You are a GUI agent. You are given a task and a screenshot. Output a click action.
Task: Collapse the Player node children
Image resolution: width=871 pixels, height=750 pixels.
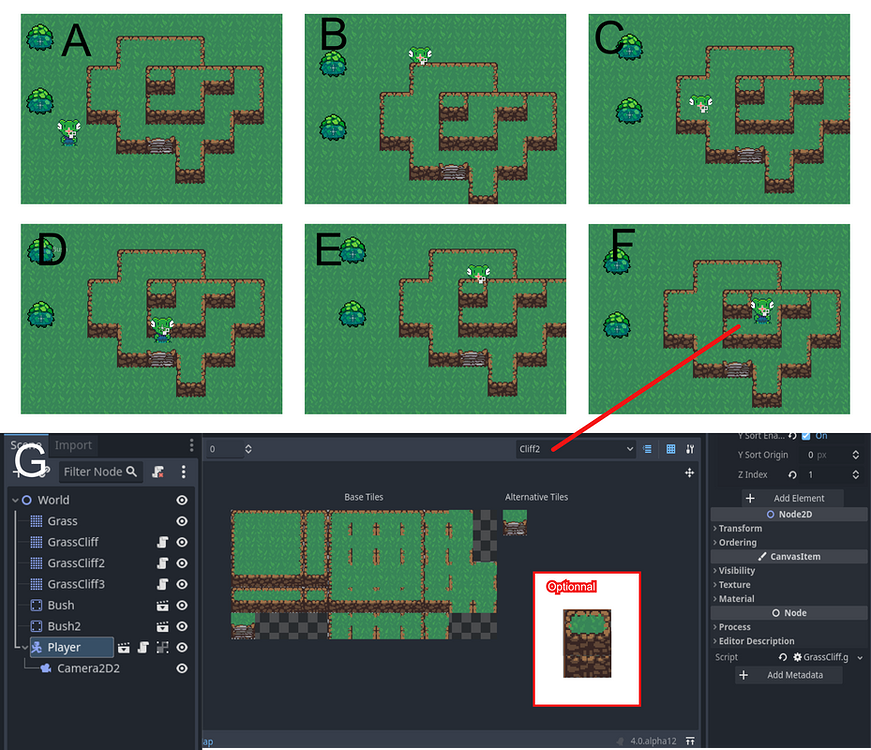click(x=25, y=648)
